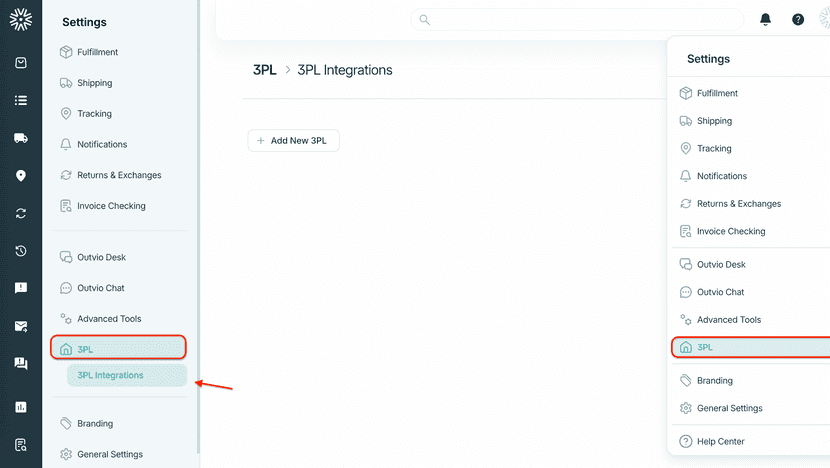The image size is (830, 468).
Task: Open the list icon in dark sidebar
Action: tap(21, 100)
